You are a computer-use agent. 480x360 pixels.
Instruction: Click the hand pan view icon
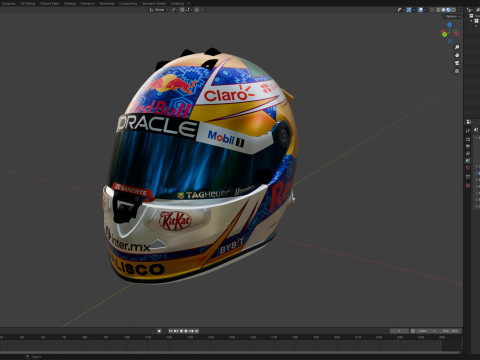click(x=457, y=55)
